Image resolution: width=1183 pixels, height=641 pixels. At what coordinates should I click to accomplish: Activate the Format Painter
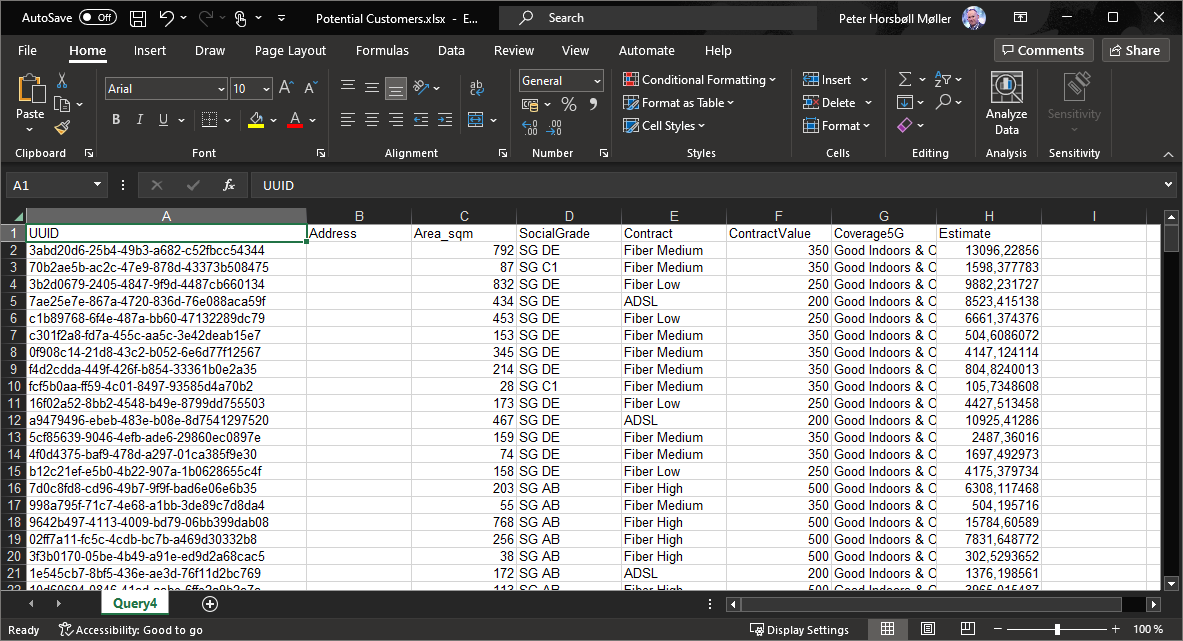coord(61,125)
